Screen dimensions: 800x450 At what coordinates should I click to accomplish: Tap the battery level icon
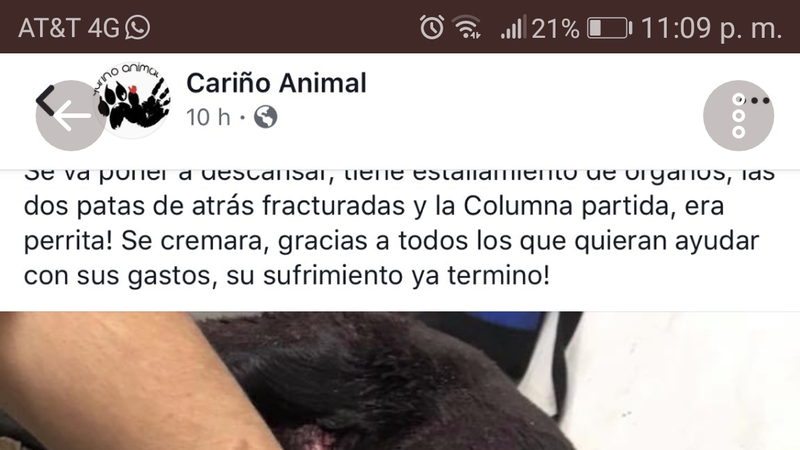click(x=610, y=28)
